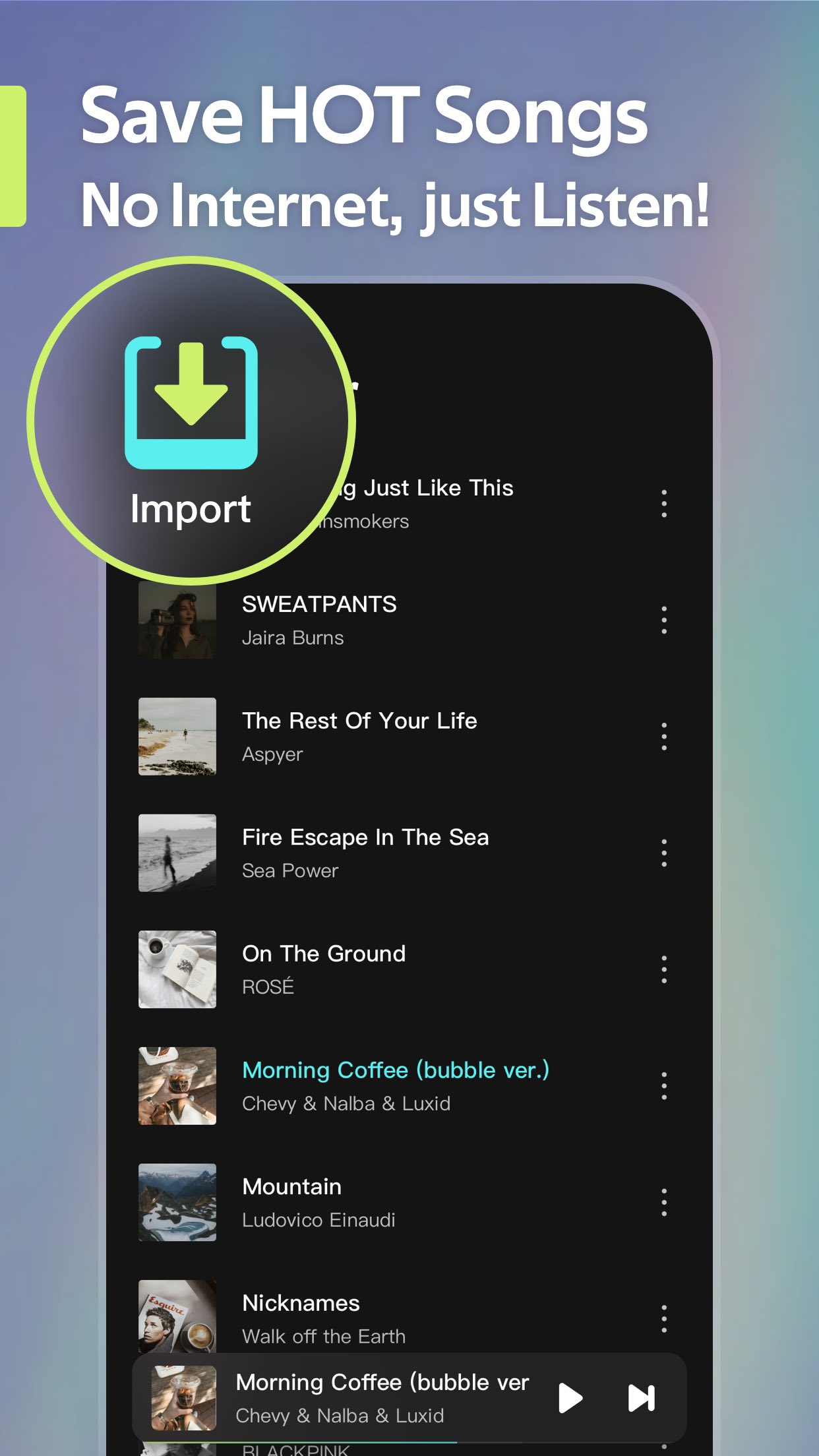
Task: Open options menu for SWEATPANTS
Action: click(x=664, y=621)
